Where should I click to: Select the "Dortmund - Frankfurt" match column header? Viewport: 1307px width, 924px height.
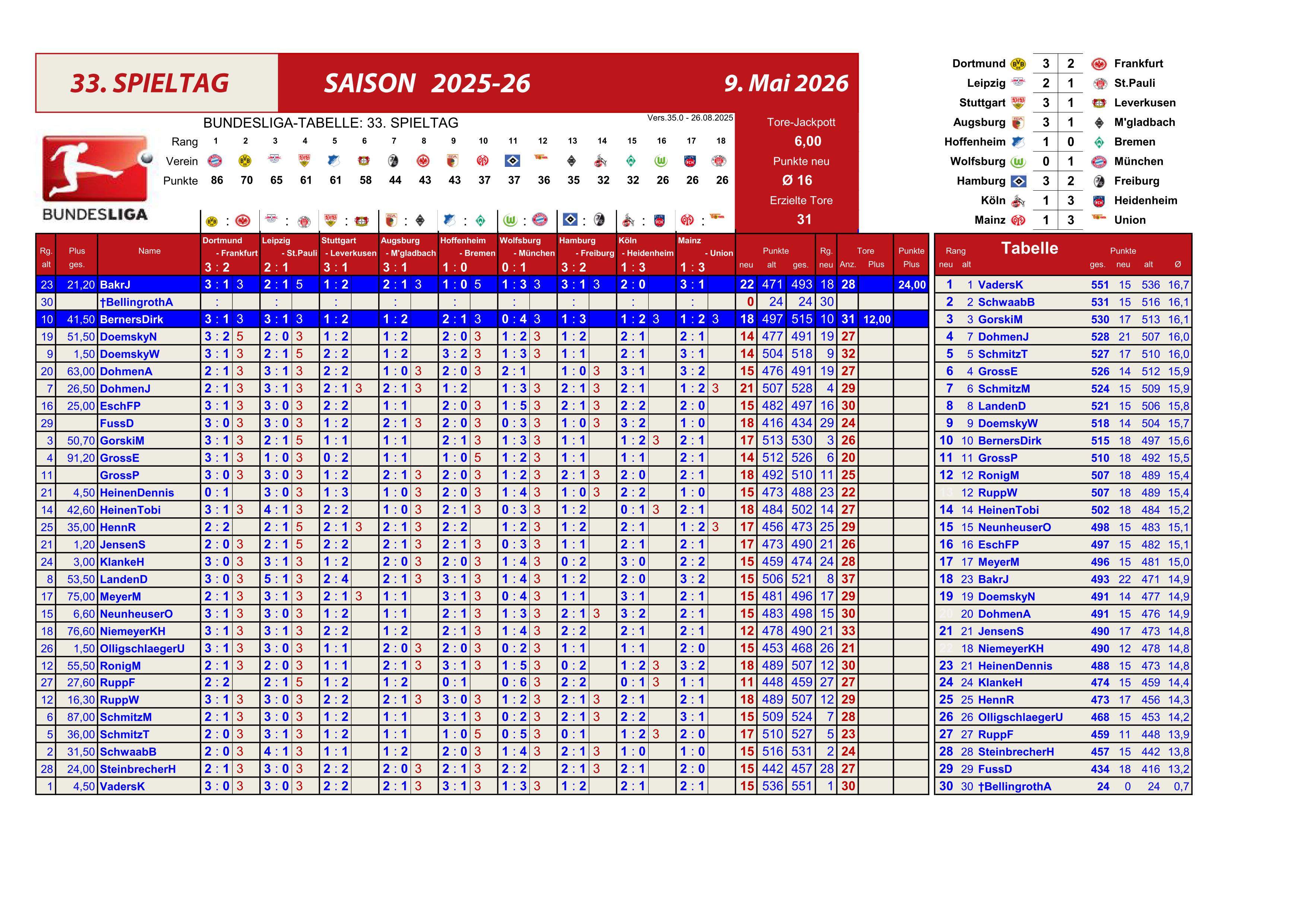[230, 254]
